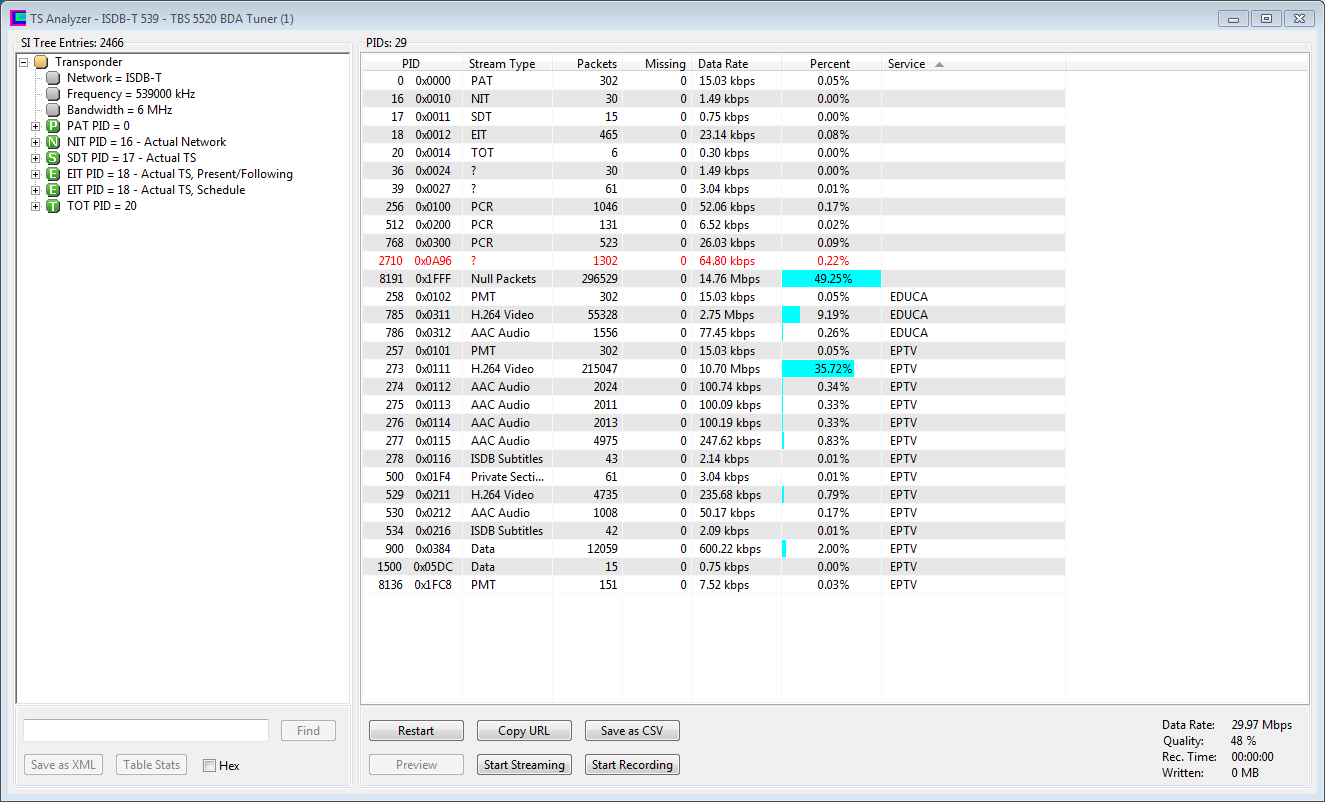1325x802 pixels.
Task: Click the Find button
Action: tap(308, 731)
